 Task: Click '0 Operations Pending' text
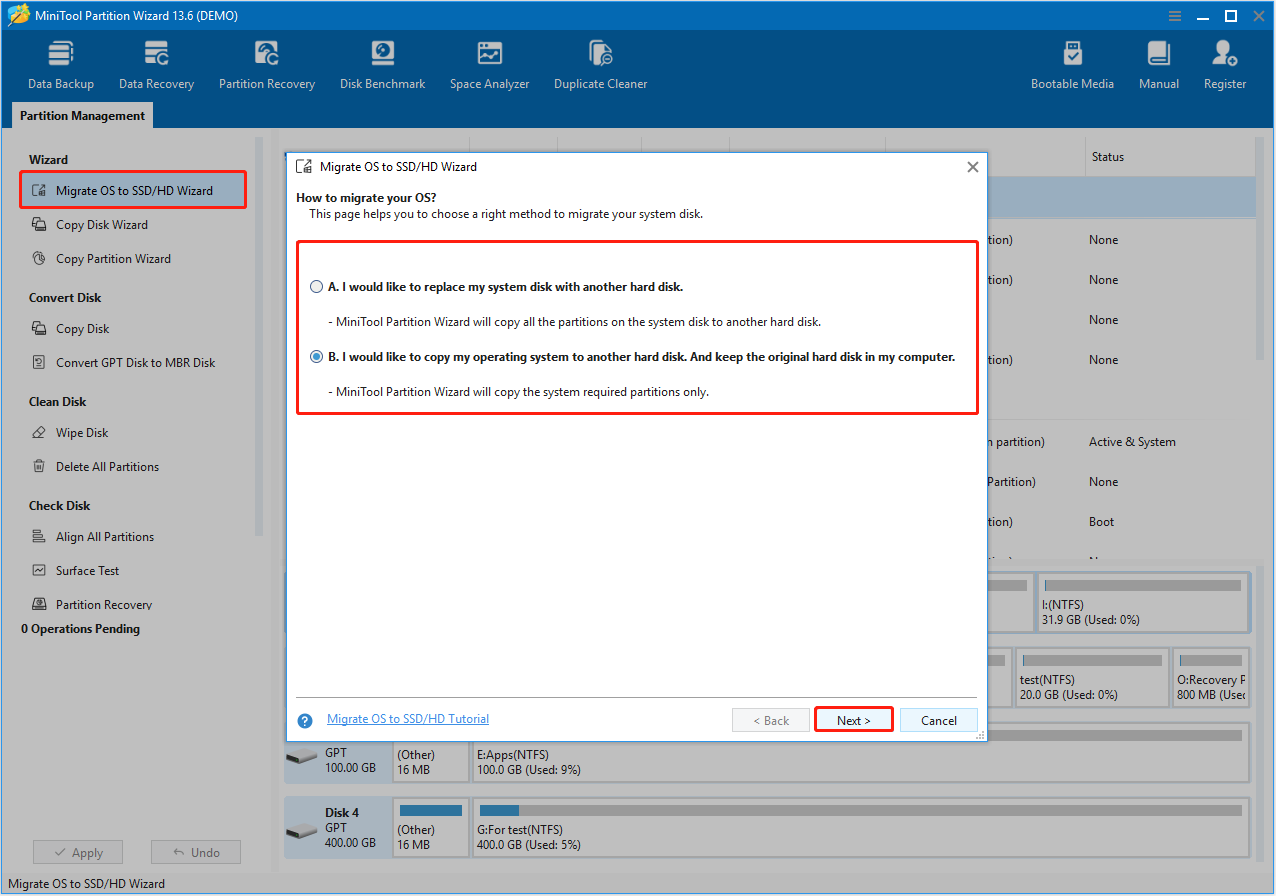pyautogui.click(x=80, y=629)
